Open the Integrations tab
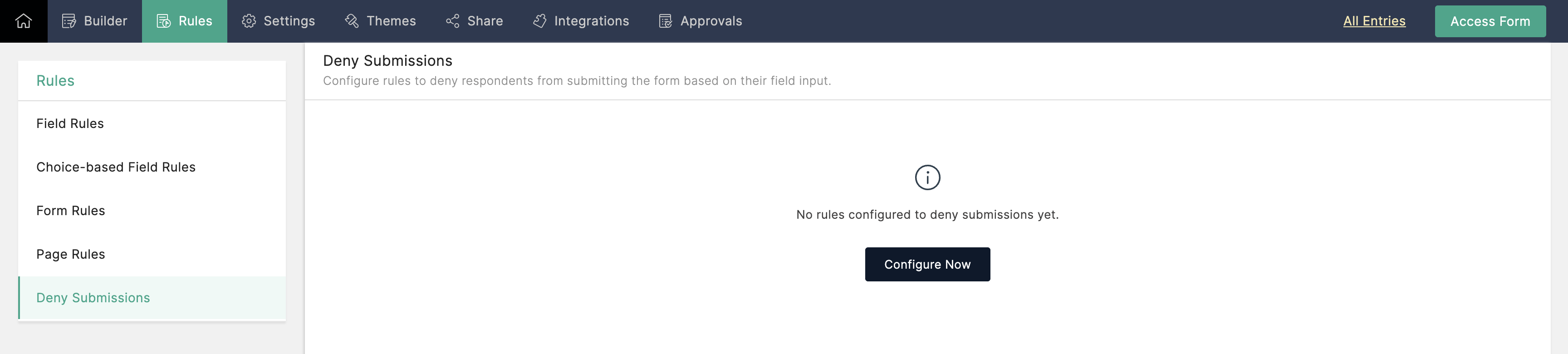The width and height of the screenshot is (1568, 354). coord(591,21)
